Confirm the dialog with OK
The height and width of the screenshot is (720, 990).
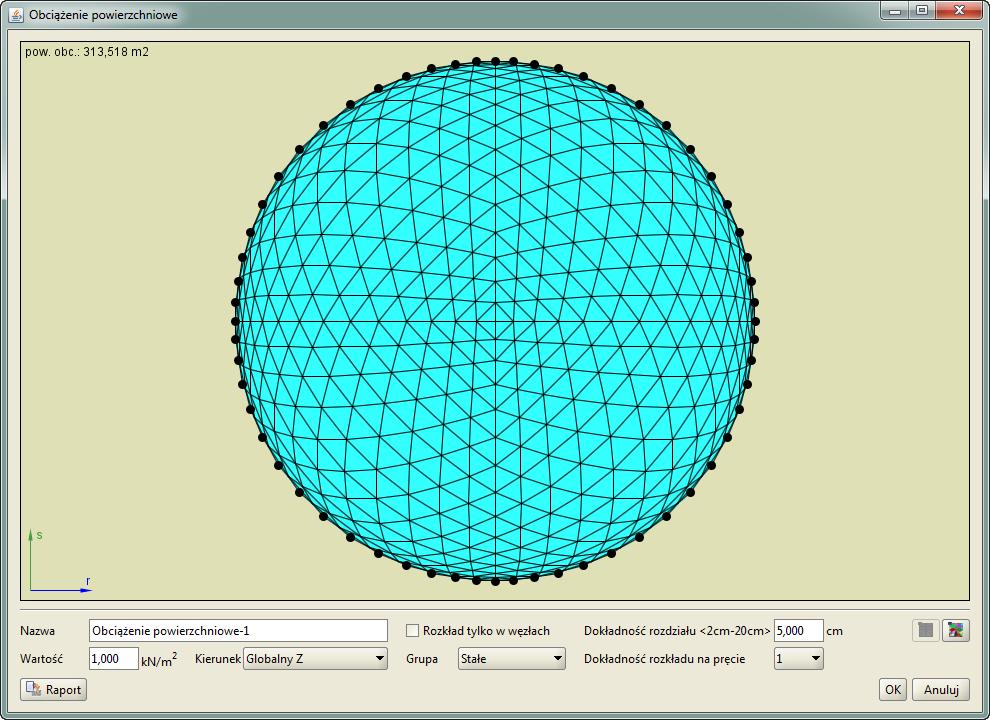[893, 689]
